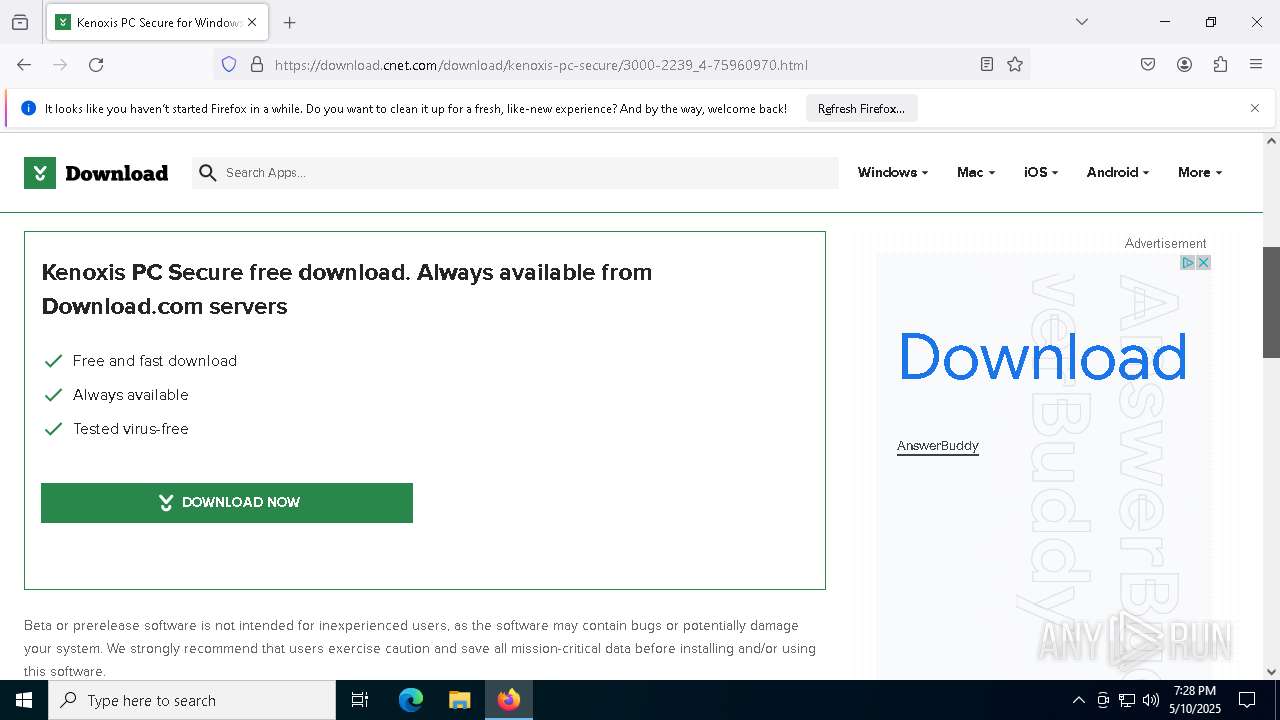Click scrollbar down arrow
Screen dimensions: 1280x720
coord(1271,672)
